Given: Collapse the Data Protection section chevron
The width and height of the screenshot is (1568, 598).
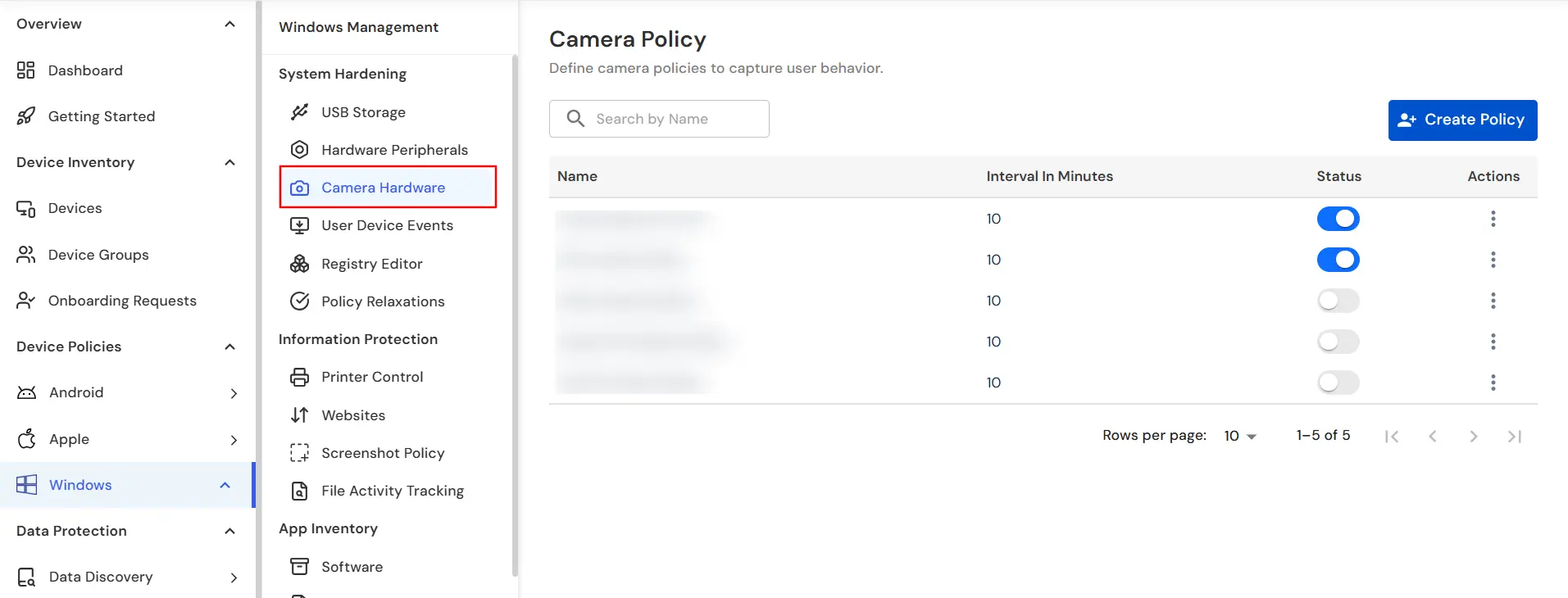Looking at the screenshot, I should pos(230,531).
